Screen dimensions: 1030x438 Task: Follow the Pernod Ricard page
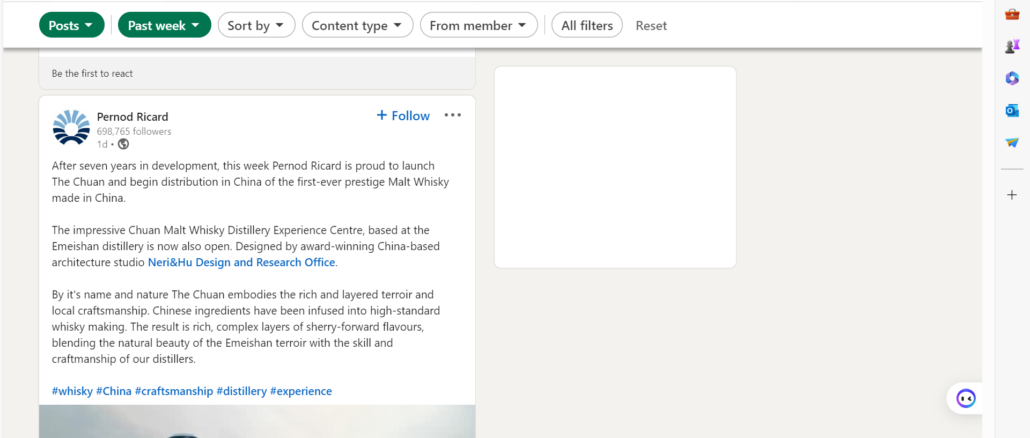tap(403, 116)
